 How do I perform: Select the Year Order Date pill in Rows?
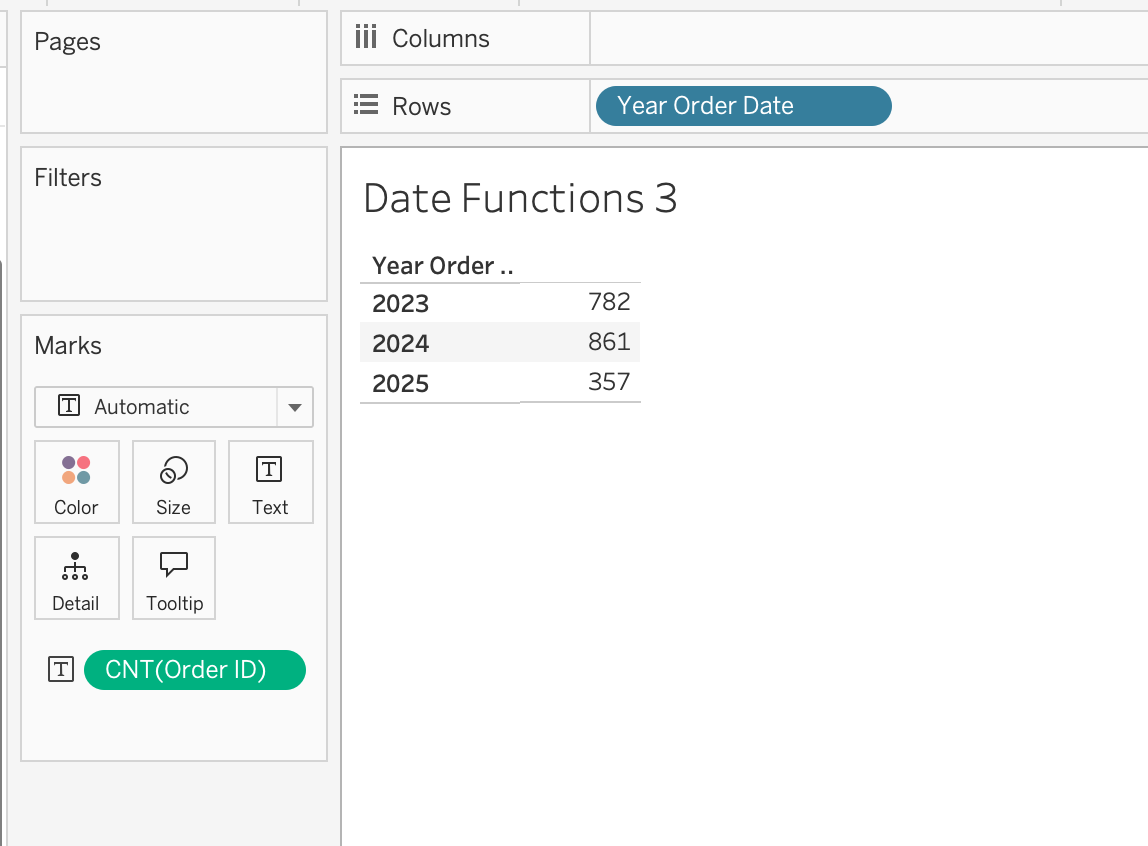[742, 106]
